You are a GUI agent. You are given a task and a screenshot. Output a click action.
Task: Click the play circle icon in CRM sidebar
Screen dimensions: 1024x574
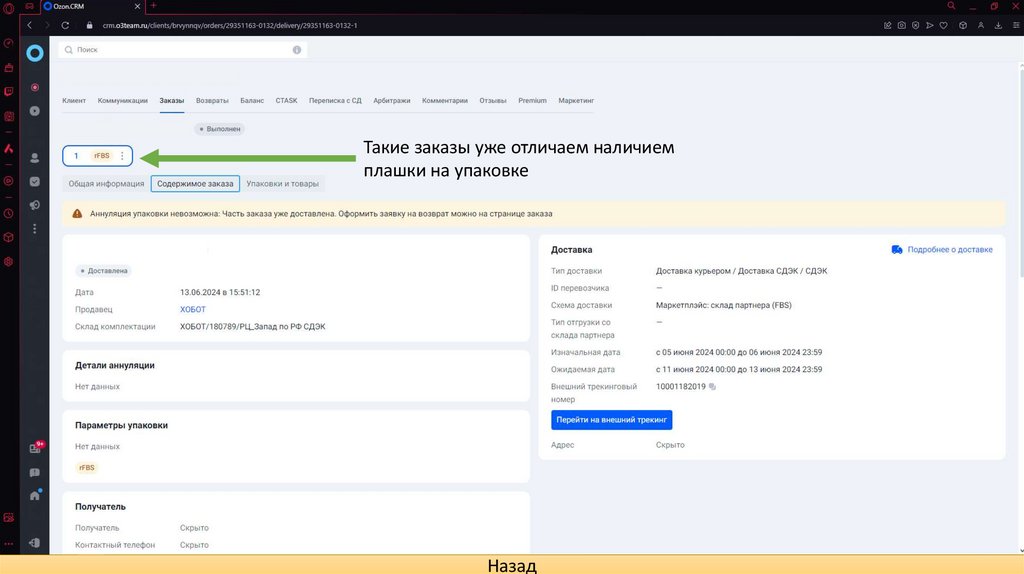pos(35,111)
